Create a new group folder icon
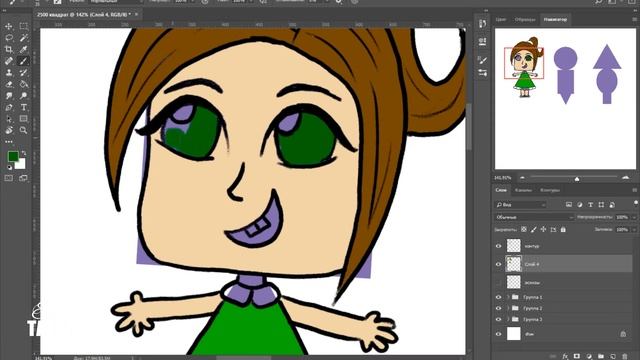The image size is (640, 360). tap(601, 356)
